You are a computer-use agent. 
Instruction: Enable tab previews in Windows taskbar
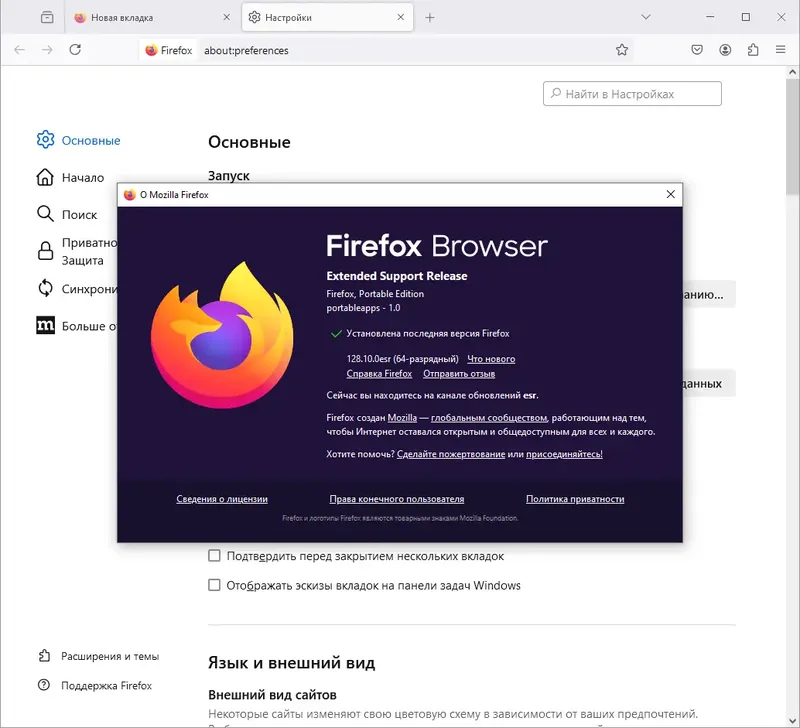(x=214, y=585)
